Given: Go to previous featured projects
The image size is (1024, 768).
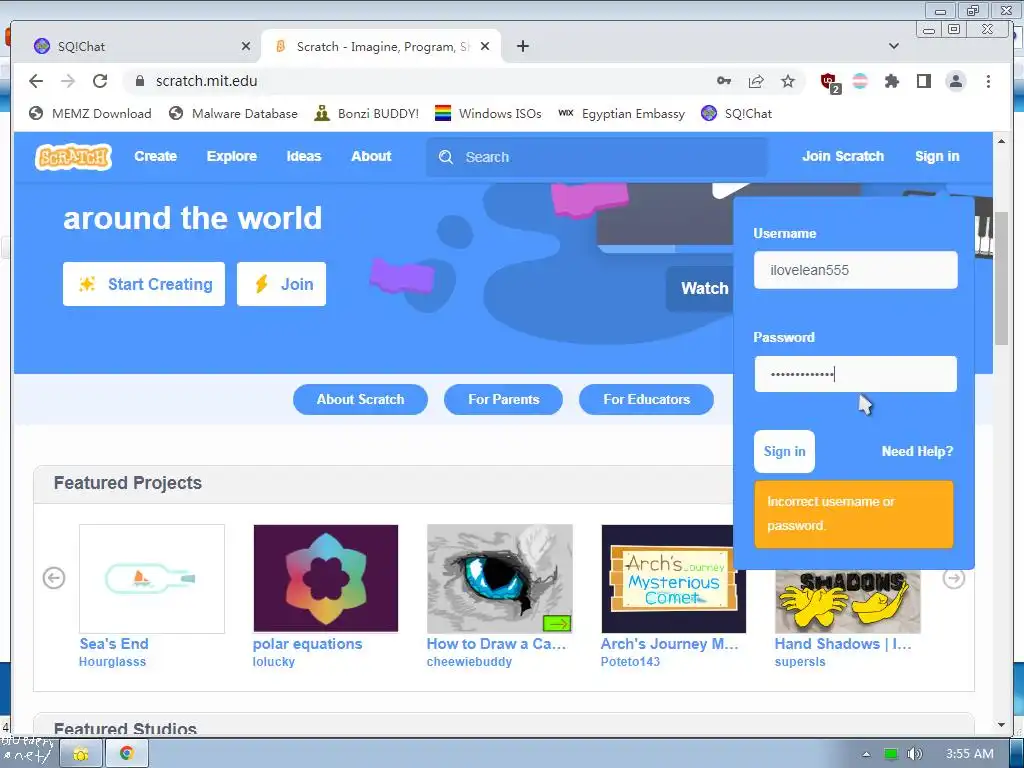Looking at the screenshot, I should 54,578.
